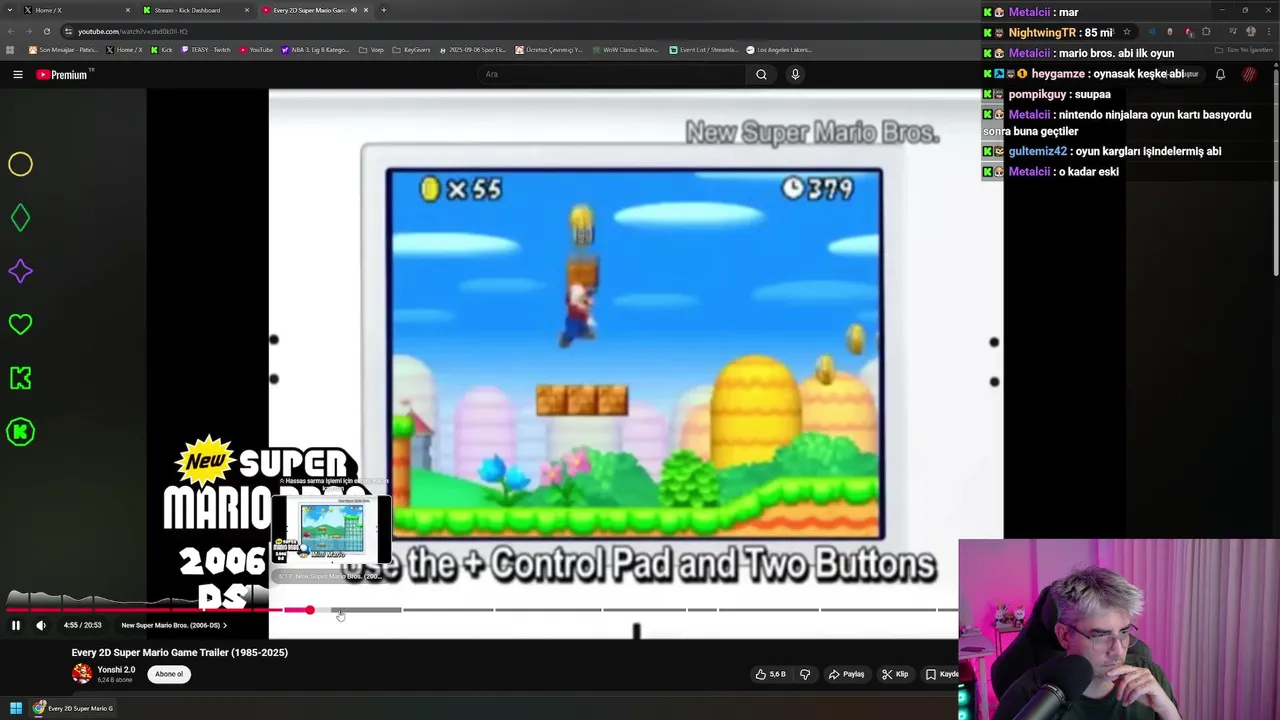
Task: Open 2025-09-06 Spor Ek bookmark
Action: pos(472,49)
